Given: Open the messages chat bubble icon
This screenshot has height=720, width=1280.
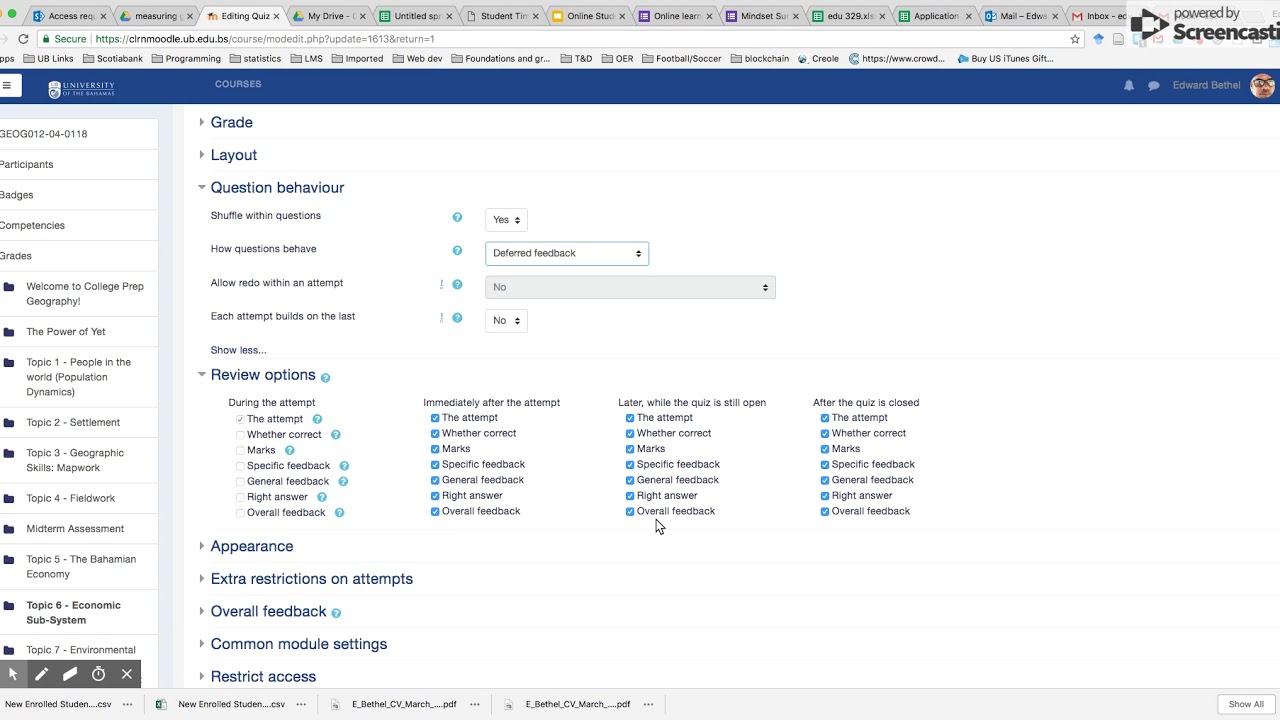Looking at the screenshot, I should [1154, 86].
